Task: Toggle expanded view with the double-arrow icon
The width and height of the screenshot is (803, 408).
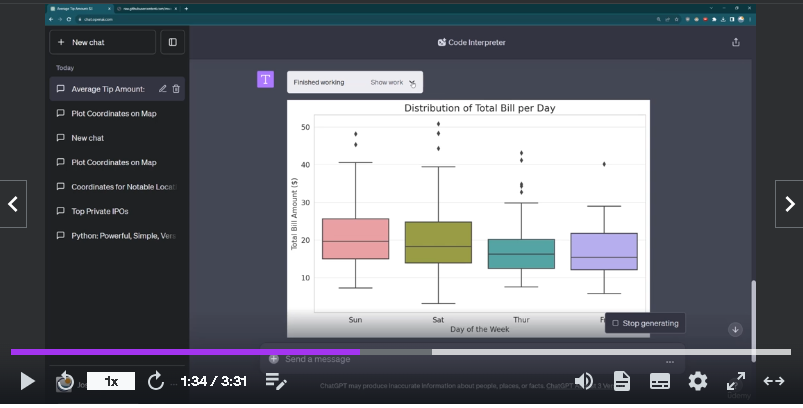Action: pos(774,381)
